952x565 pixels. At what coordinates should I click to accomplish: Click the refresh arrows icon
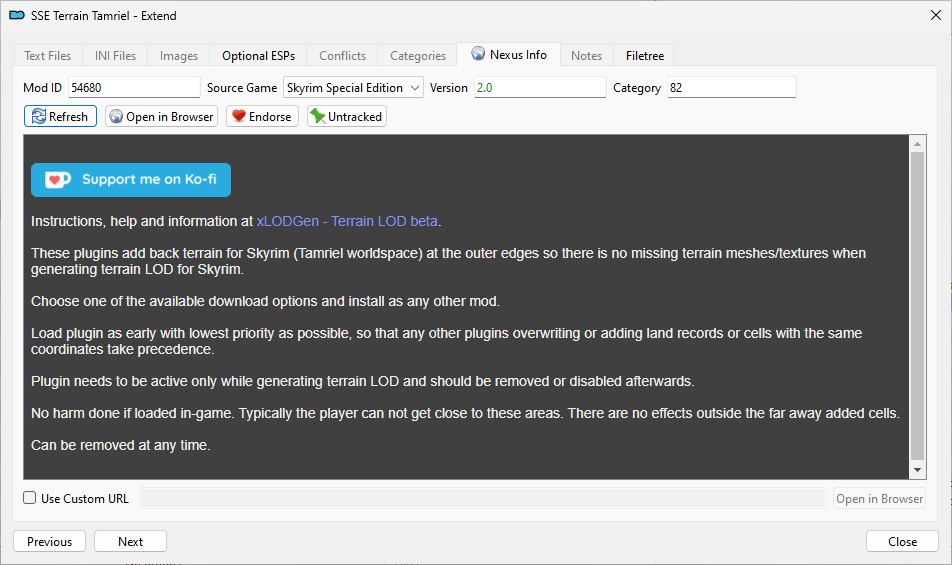click(38, 117)
